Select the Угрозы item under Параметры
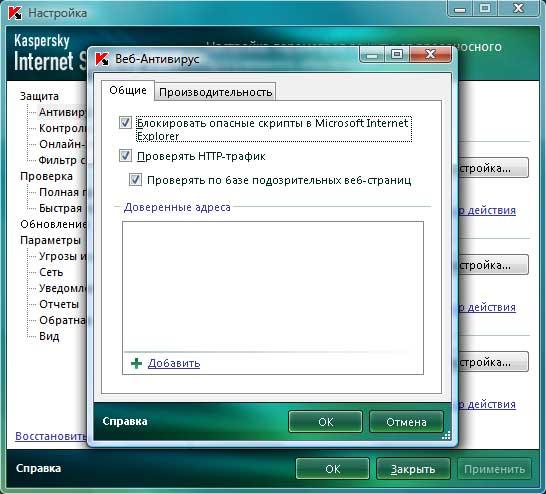This screenshot has width=546, height=494. click(63, 256)
